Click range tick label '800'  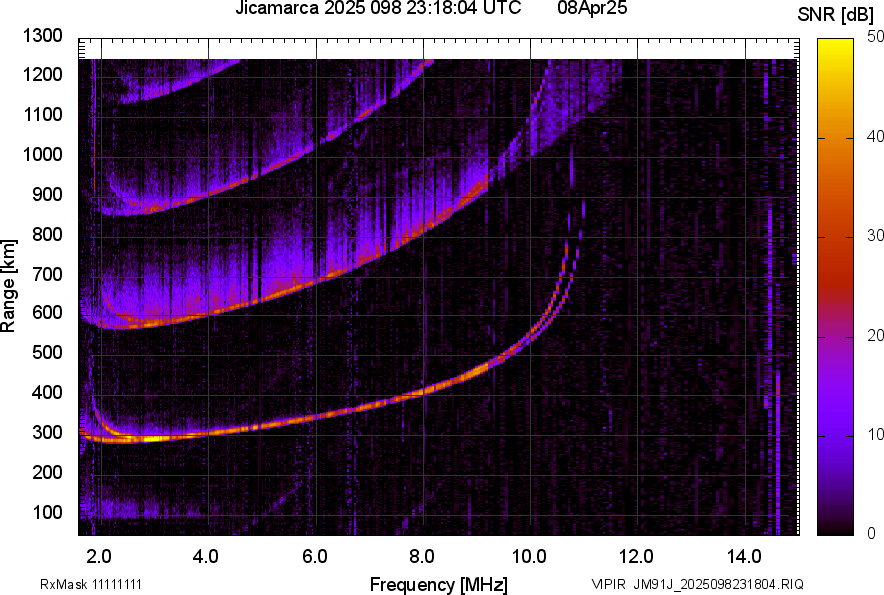(47, 233)
